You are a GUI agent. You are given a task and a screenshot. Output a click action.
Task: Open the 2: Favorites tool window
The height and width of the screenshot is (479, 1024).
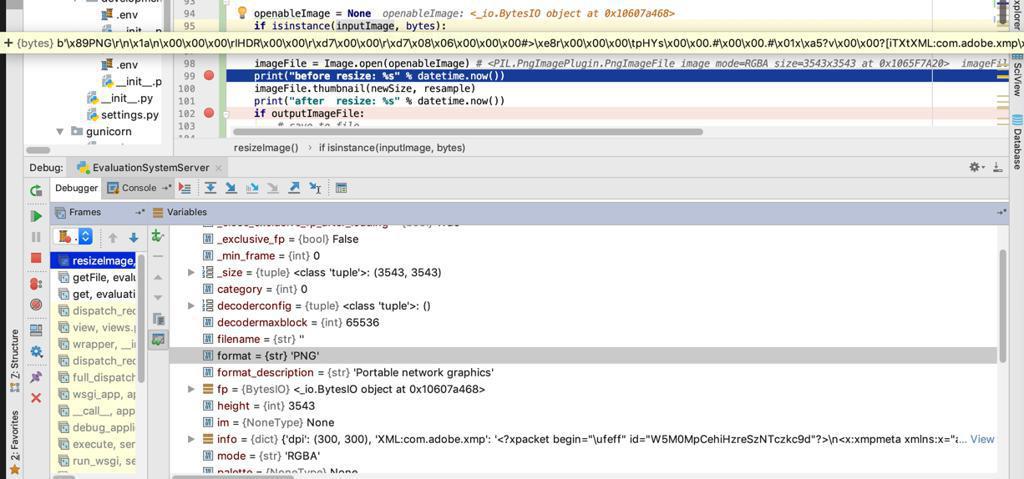(x=14, y=441)
